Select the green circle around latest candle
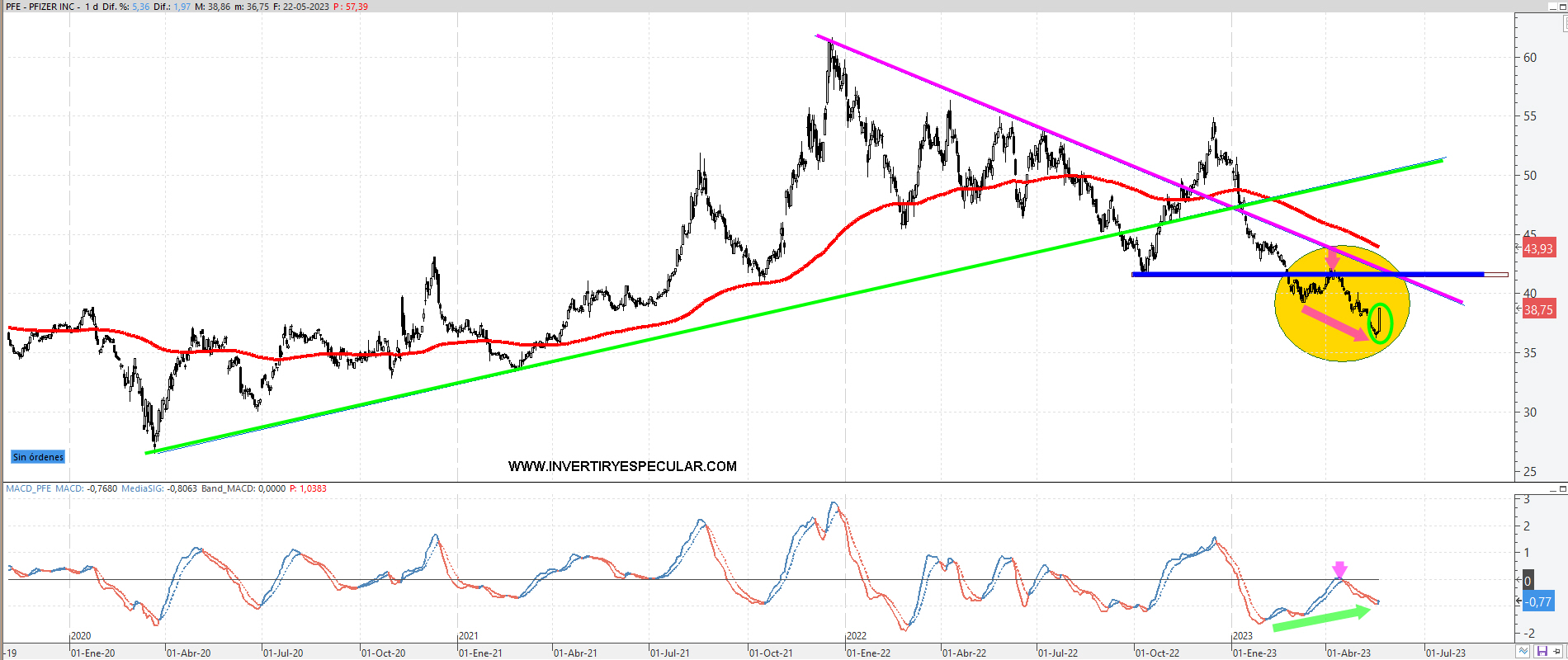The image size is (1568, 660). click(1380, 323)
